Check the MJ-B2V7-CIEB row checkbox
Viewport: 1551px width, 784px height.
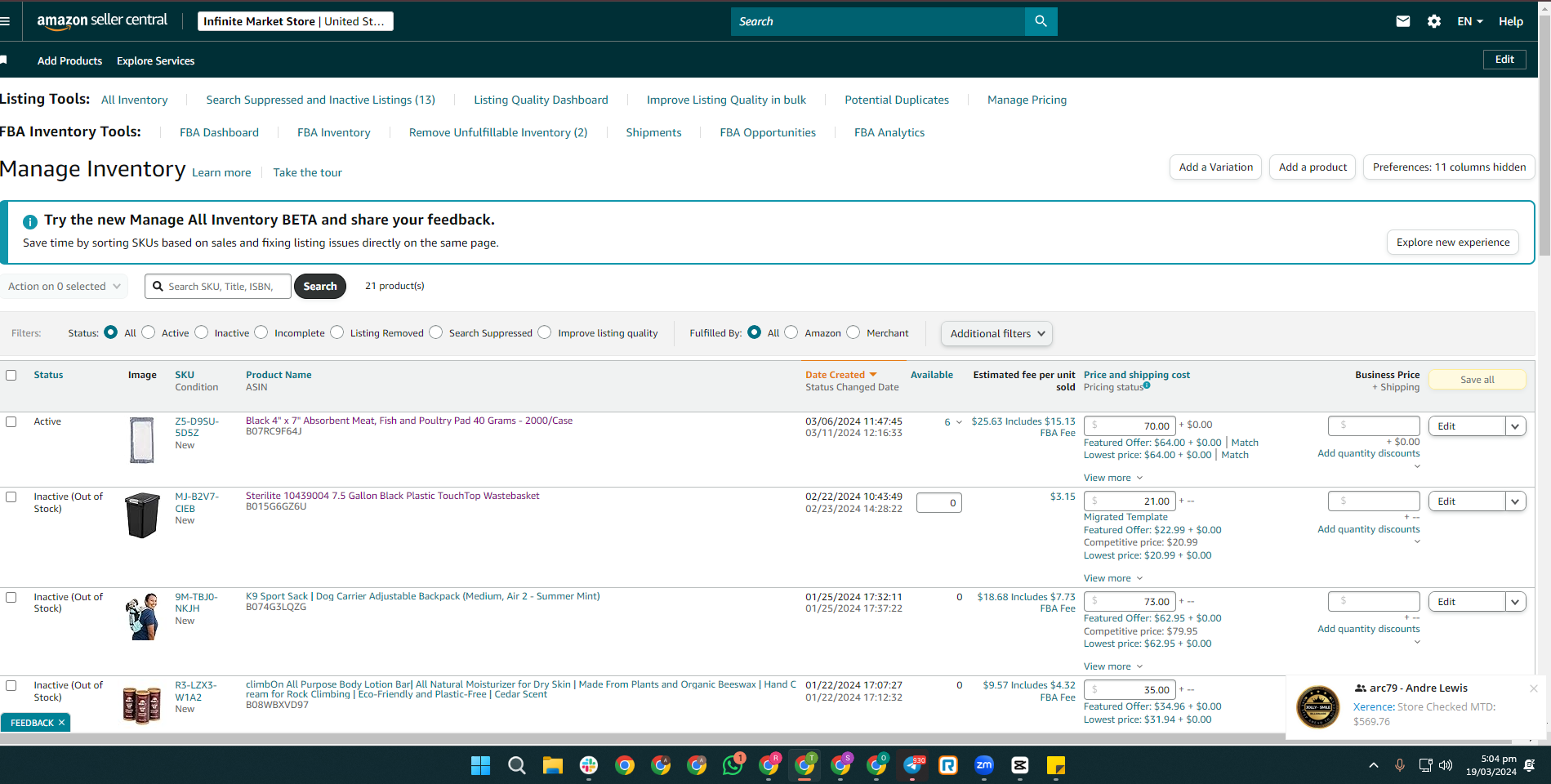pos(11,497)
